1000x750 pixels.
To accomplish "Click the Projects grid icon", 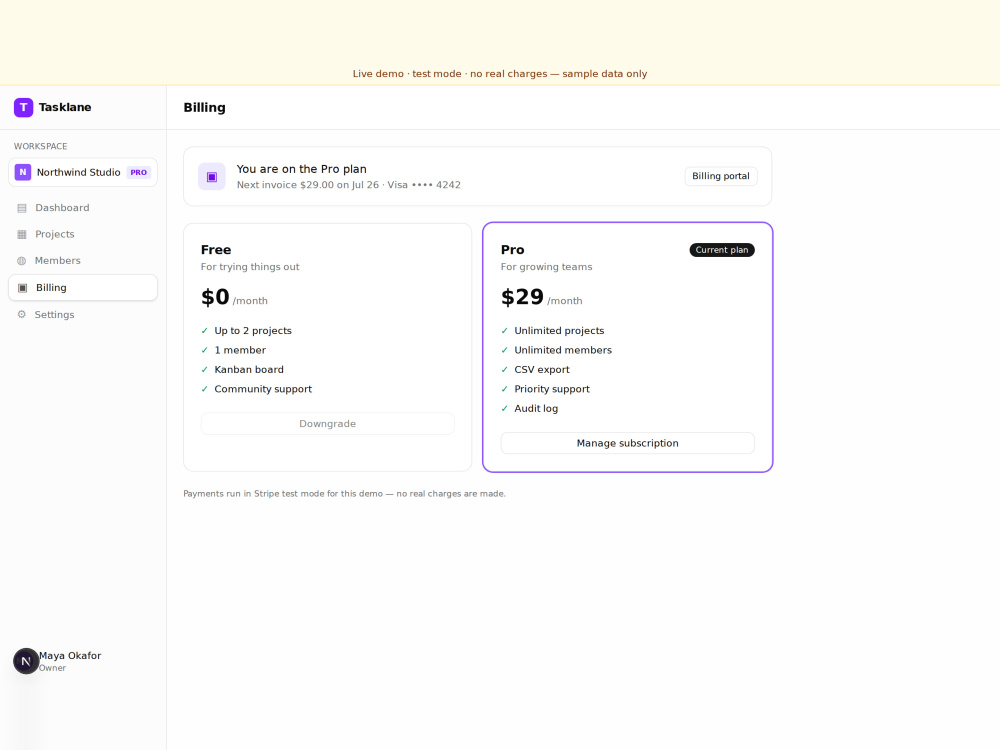I will [x=22, y=234].
